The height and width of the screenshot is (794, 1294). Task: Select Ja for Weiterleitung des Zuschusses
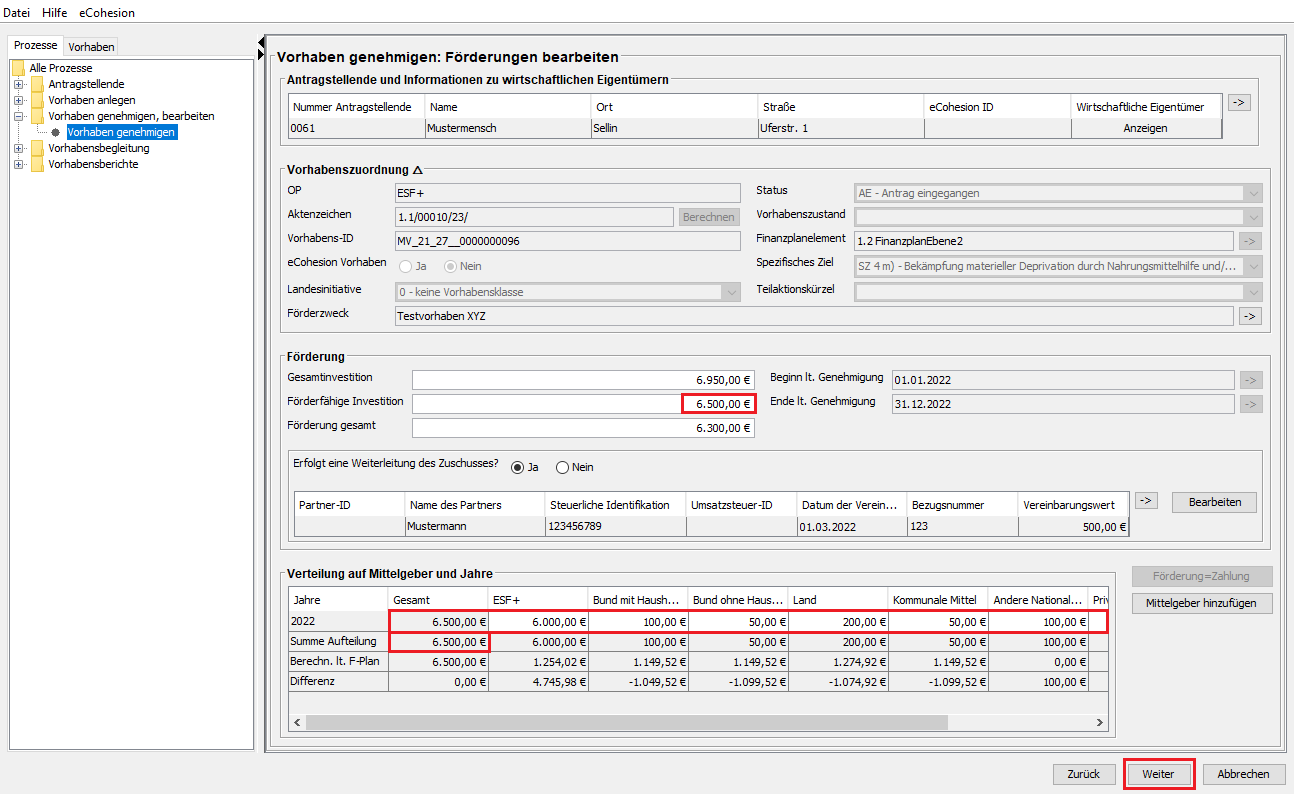pos(517,467)
